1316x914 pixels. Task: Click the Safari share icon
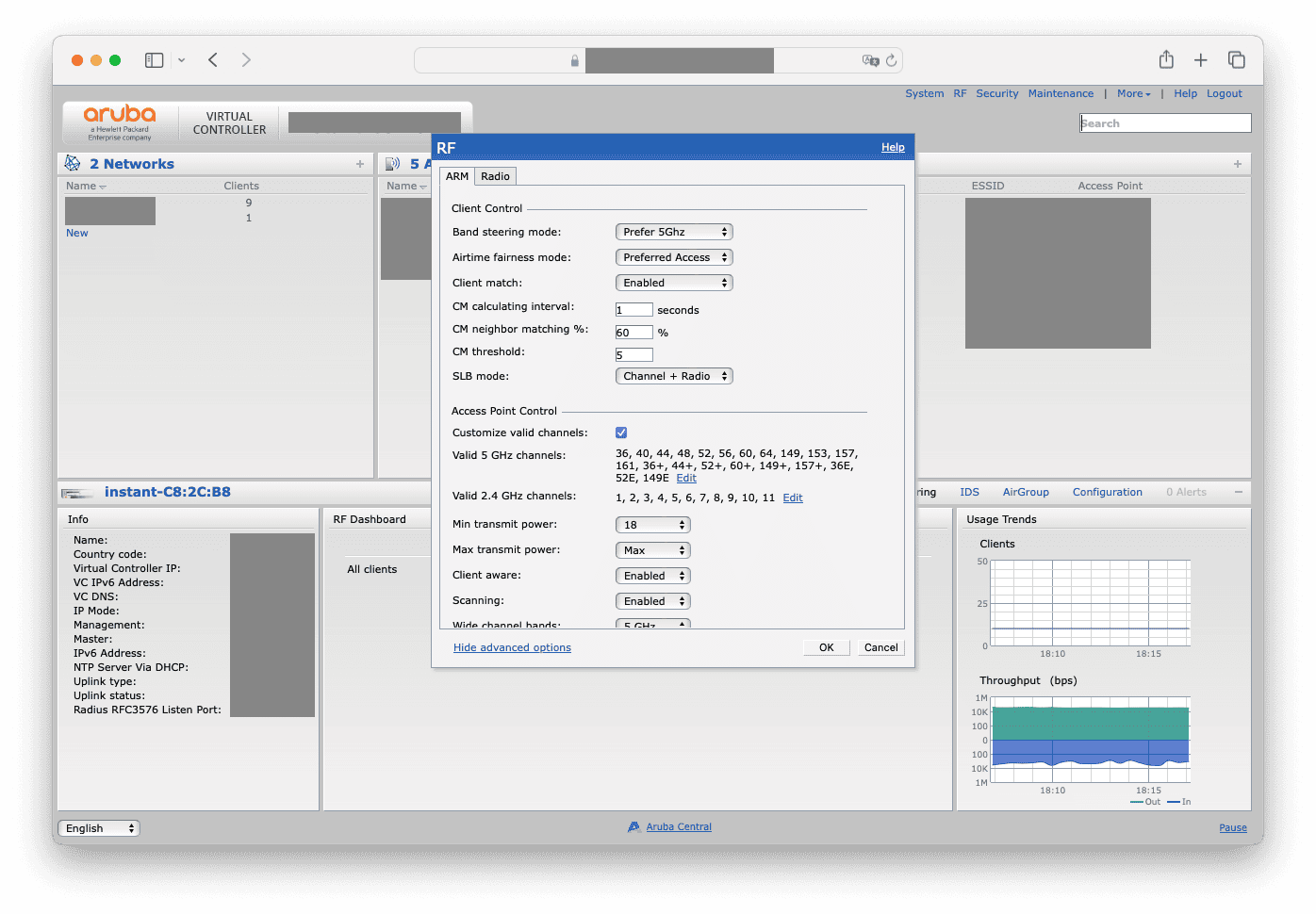coord(1166,60)
